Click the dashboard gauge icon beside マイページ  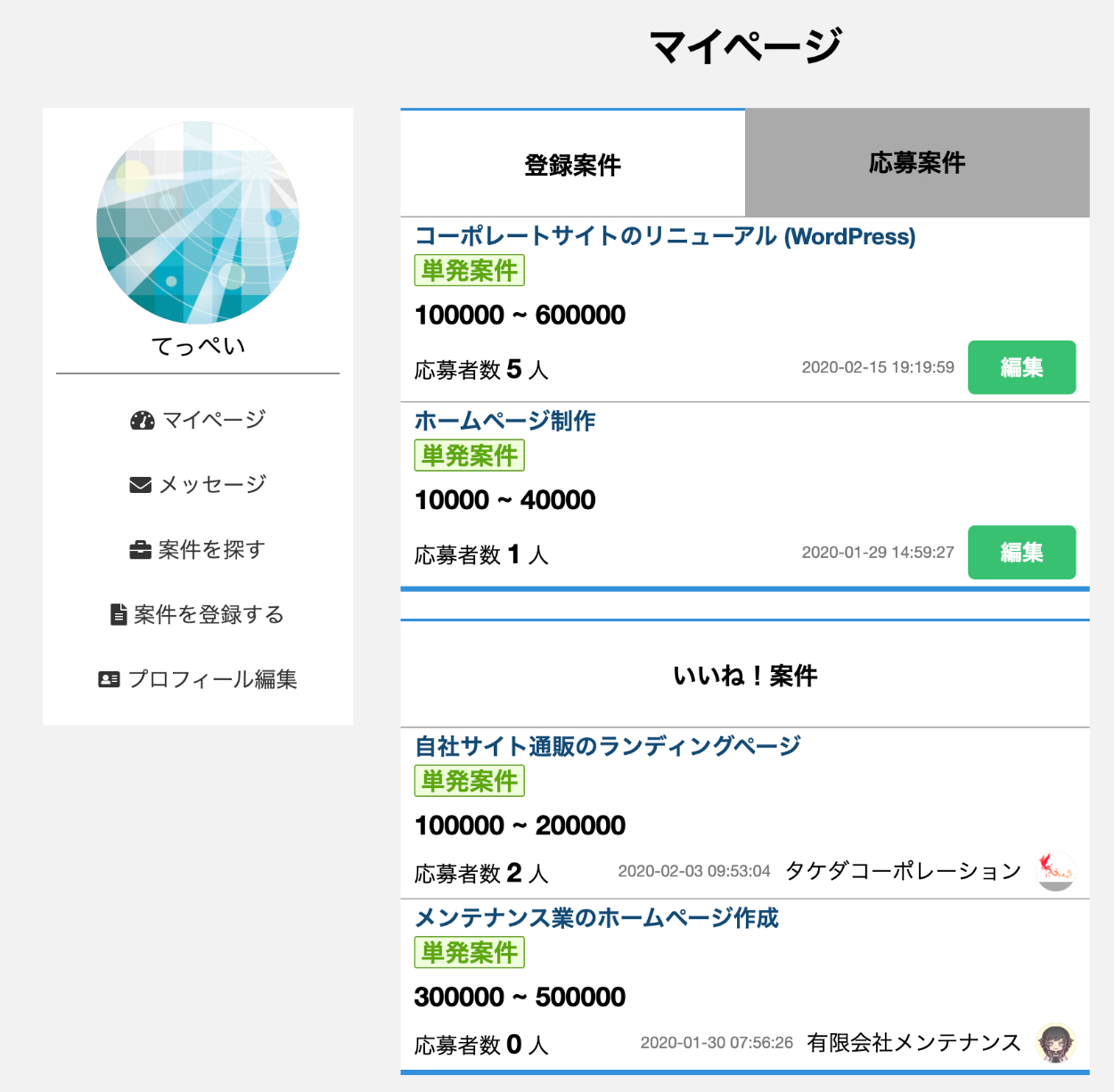coord(142,421)
